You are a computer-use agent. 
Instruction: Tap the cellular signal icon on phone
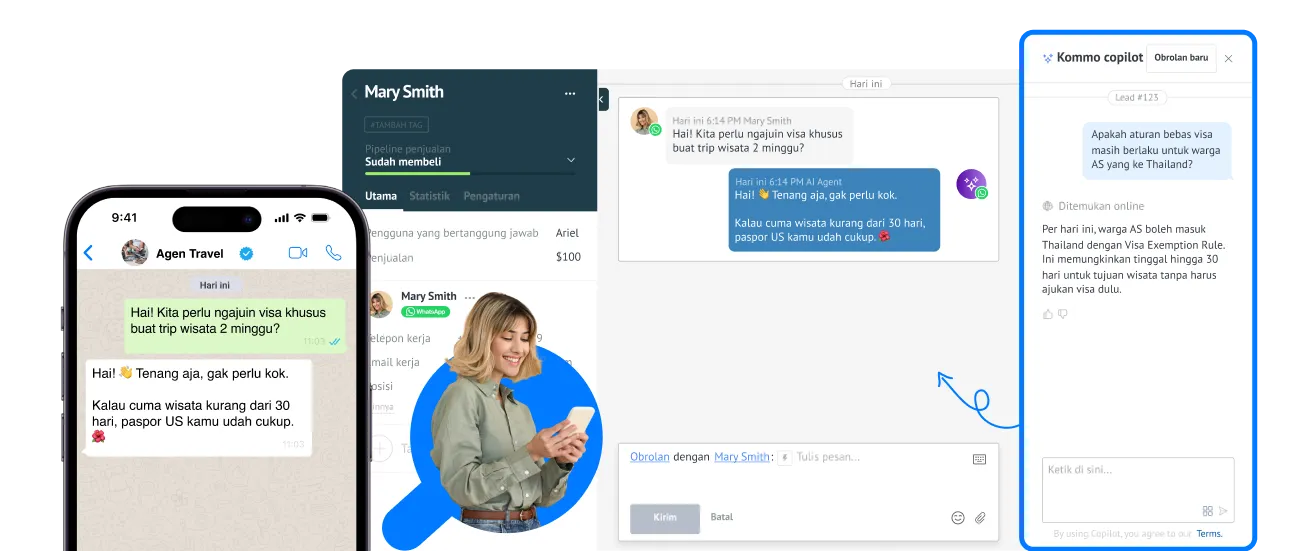[x=280, y=218]
